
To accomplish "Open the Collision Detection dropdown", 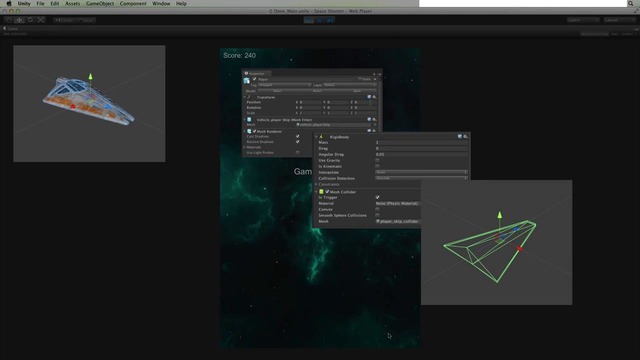I will tap(421, 178).
